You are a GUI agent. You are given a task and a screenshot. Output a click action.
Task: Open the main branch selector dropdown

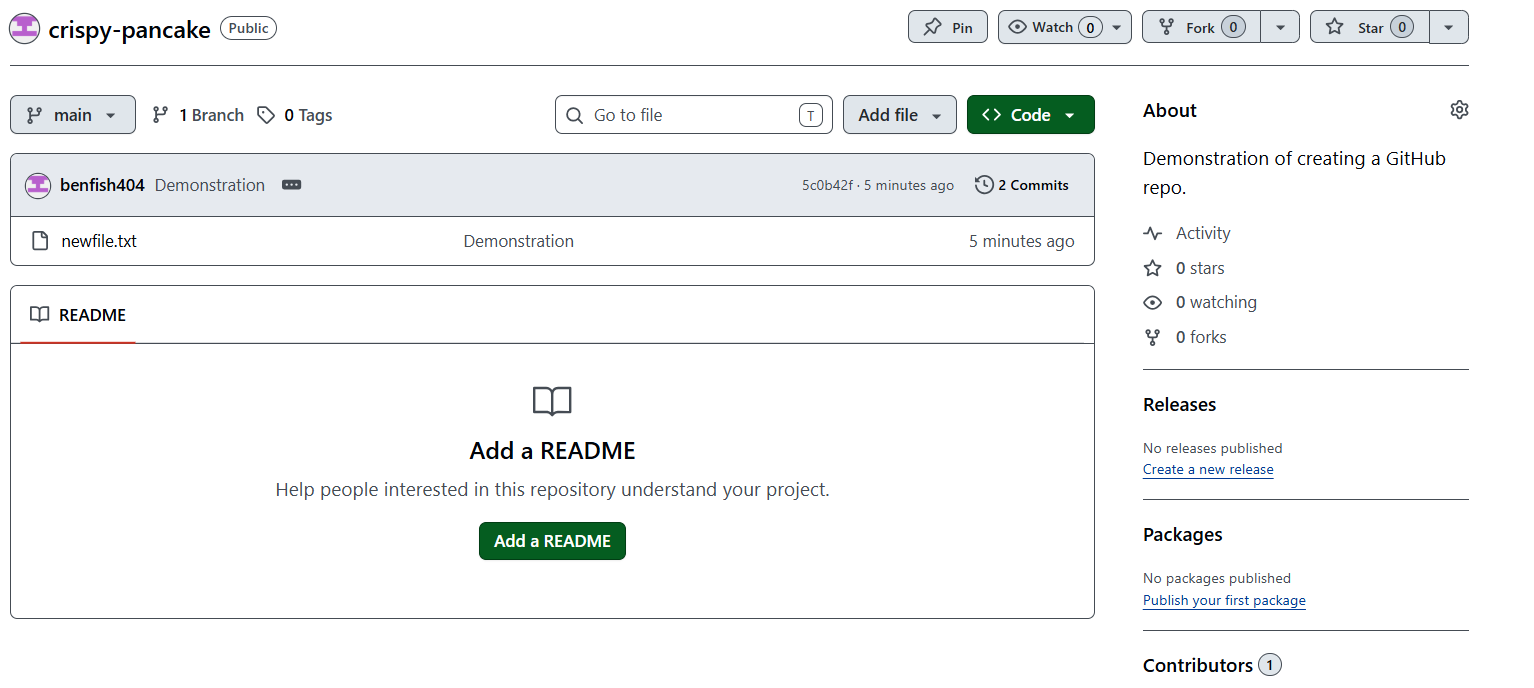coord(73,115)
